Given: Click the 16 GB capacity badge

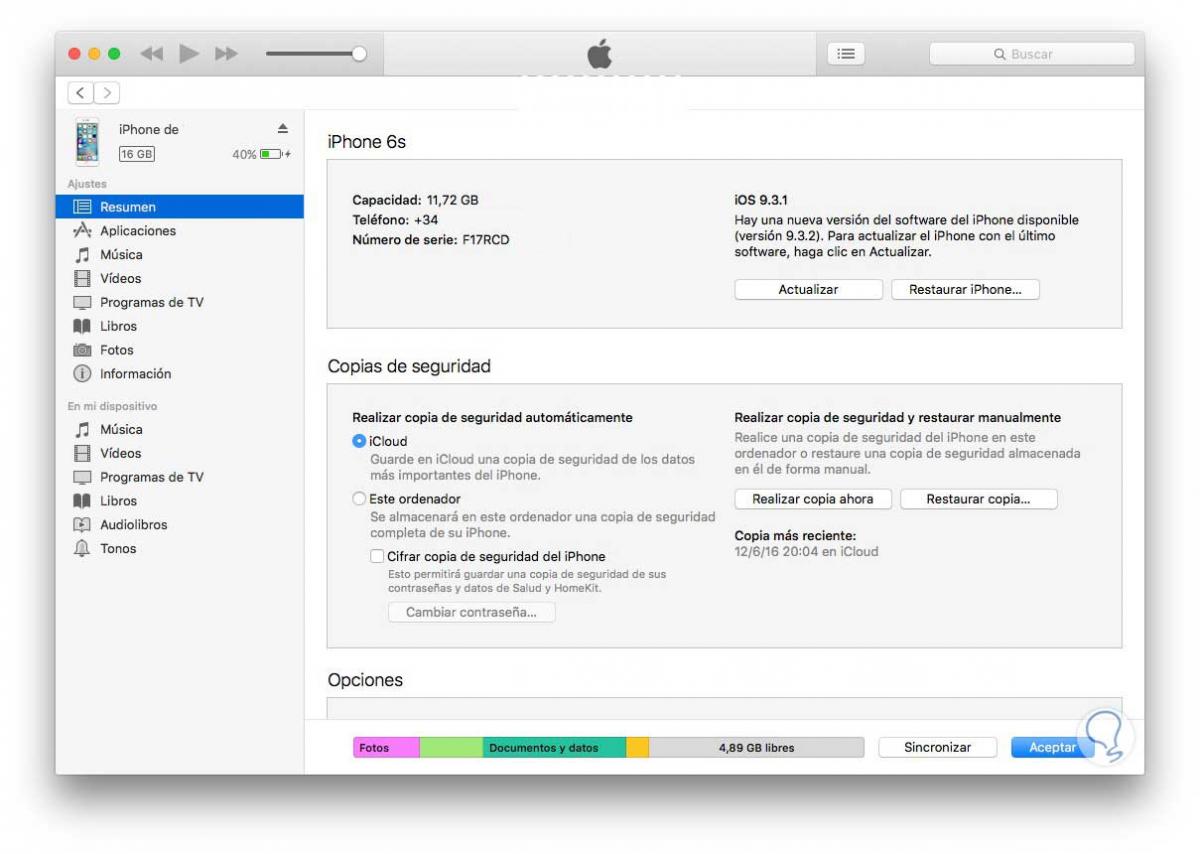Looking at the screenshot, I should [137, 154].
